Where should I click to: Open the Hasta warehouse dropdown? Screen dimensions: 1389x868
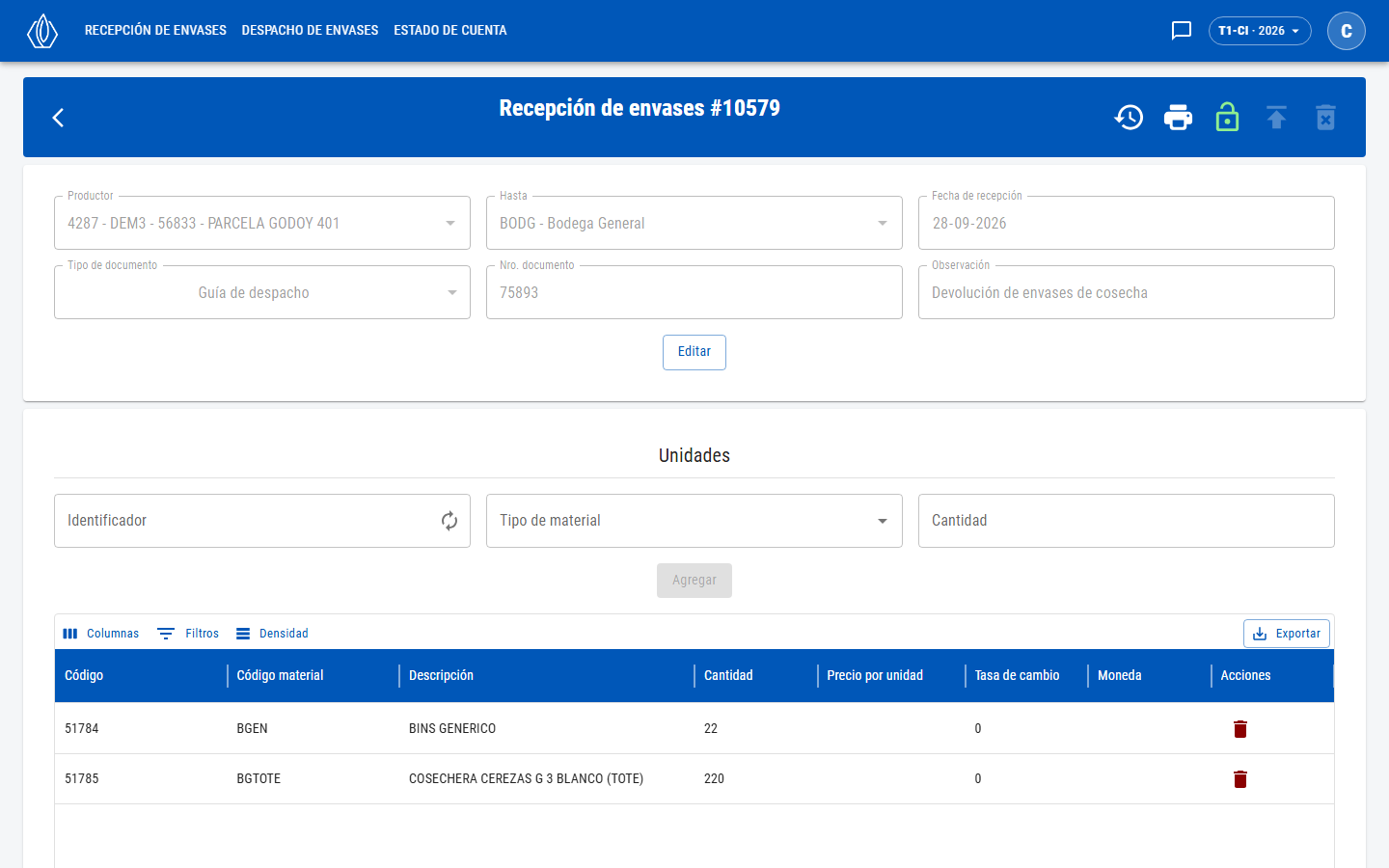click(x=694, y=223)
